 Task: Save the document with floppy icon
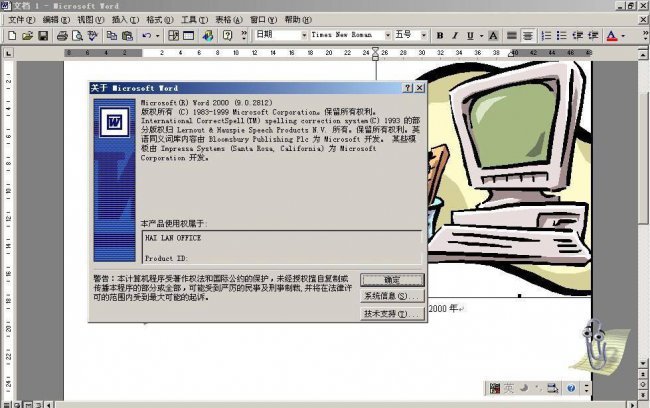tap(43, 36)
